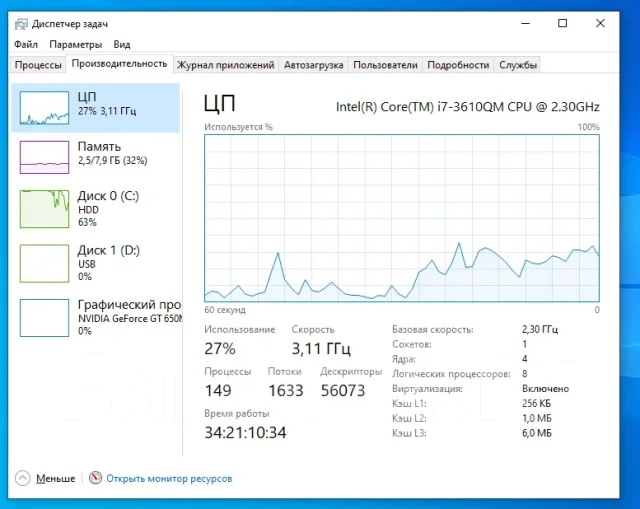
Task: Switch to the Службы tab
Action: (x=518, y=65)
